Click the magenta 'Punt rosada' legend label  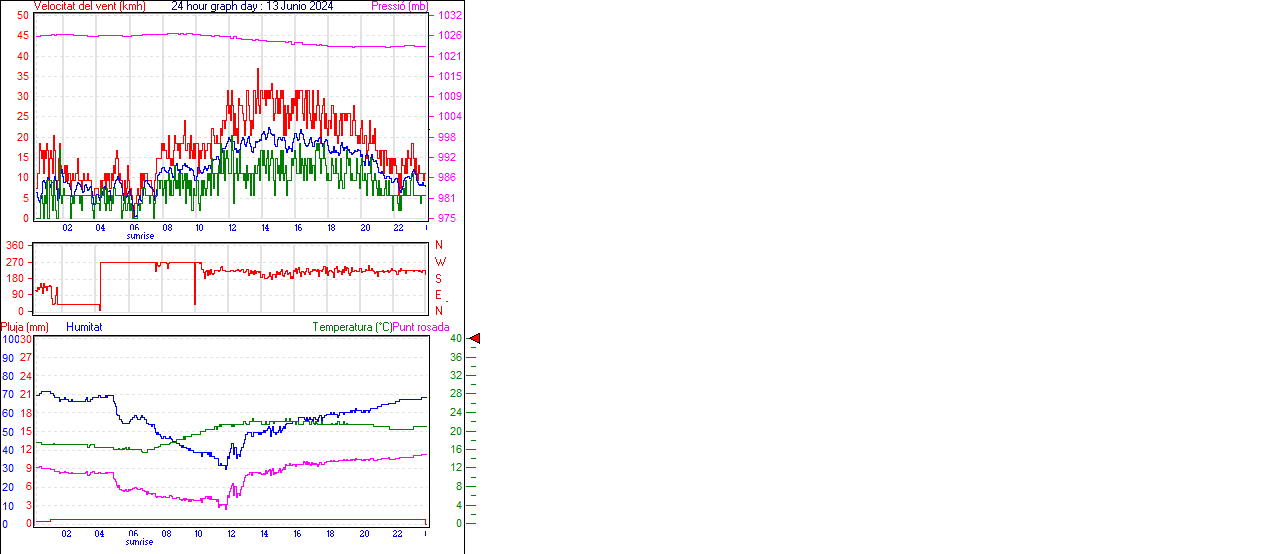click(421, 327)
